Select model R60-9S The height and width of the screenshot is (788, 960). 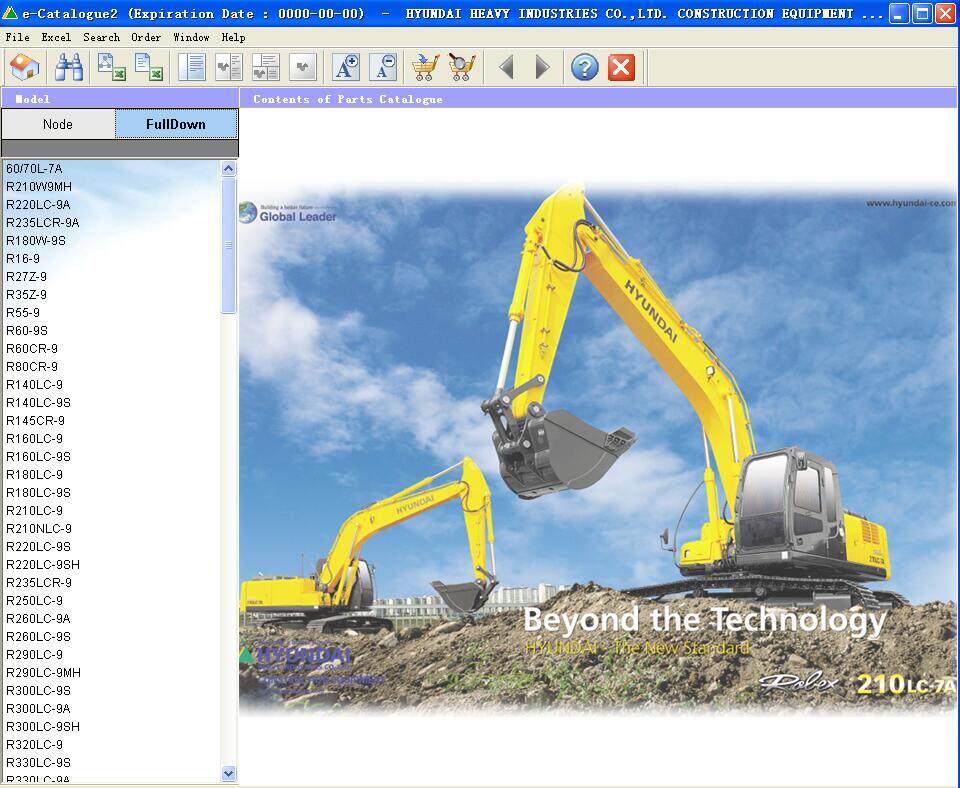tap(27, 331)
